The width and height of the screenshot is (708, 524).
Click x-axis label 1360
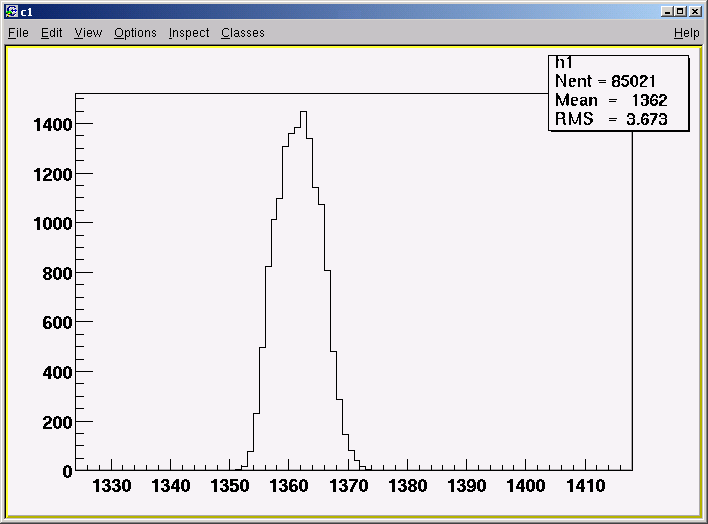[289, 486]
